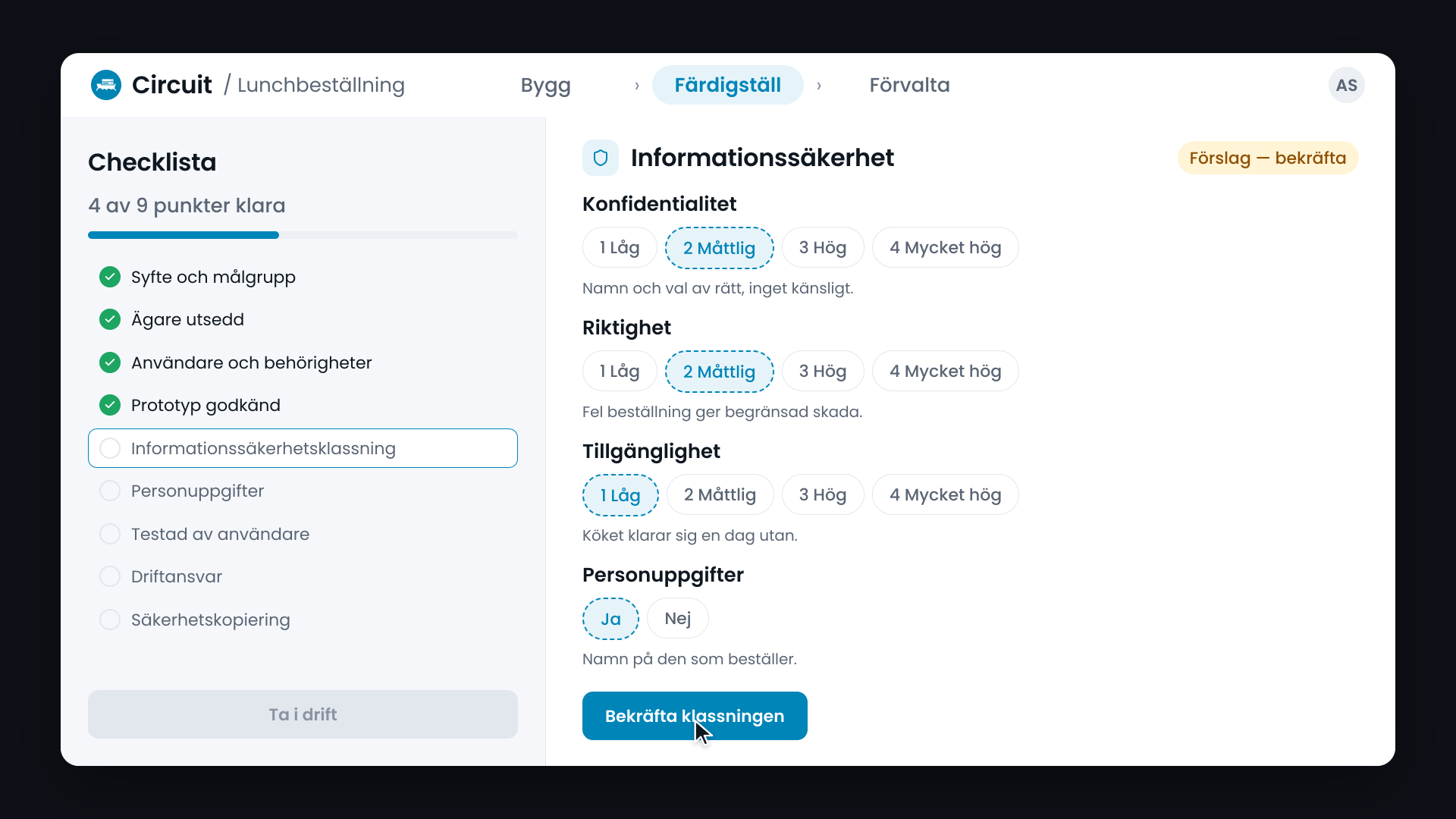Select the Informationssäkerhetsklassning checklist item

coord(303,448)
